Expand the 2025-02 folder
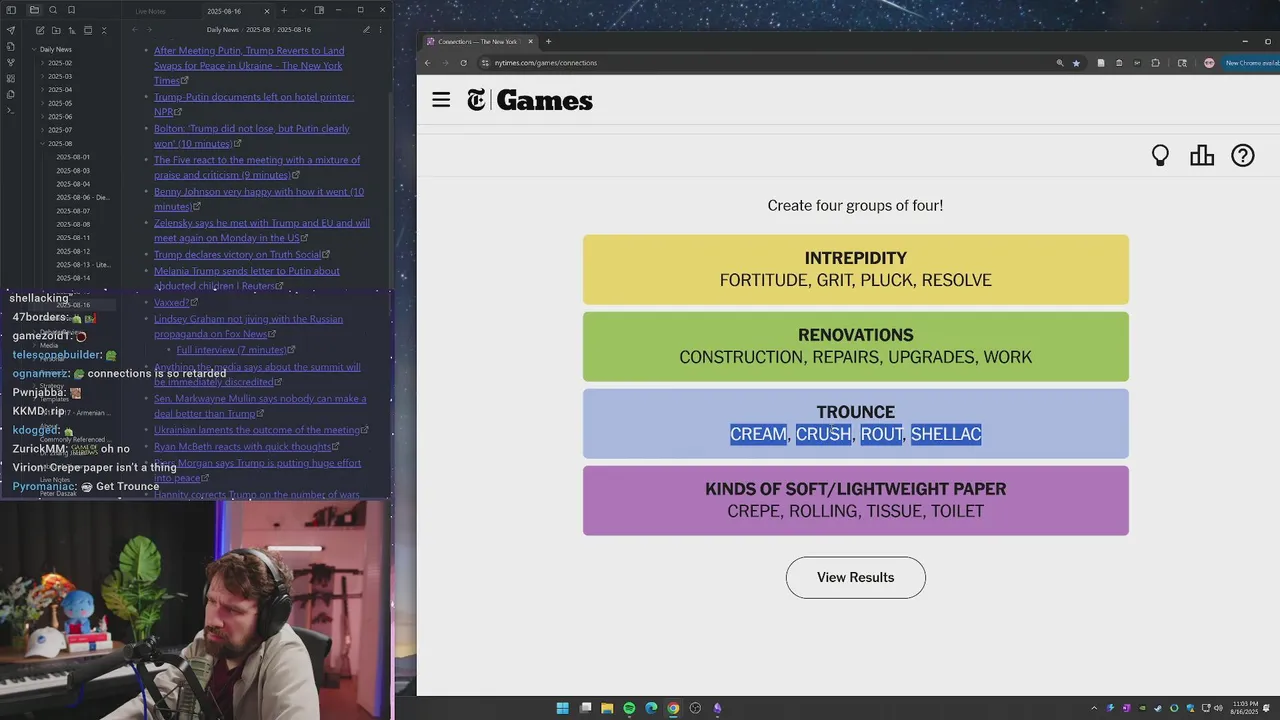 pos(60,63)
